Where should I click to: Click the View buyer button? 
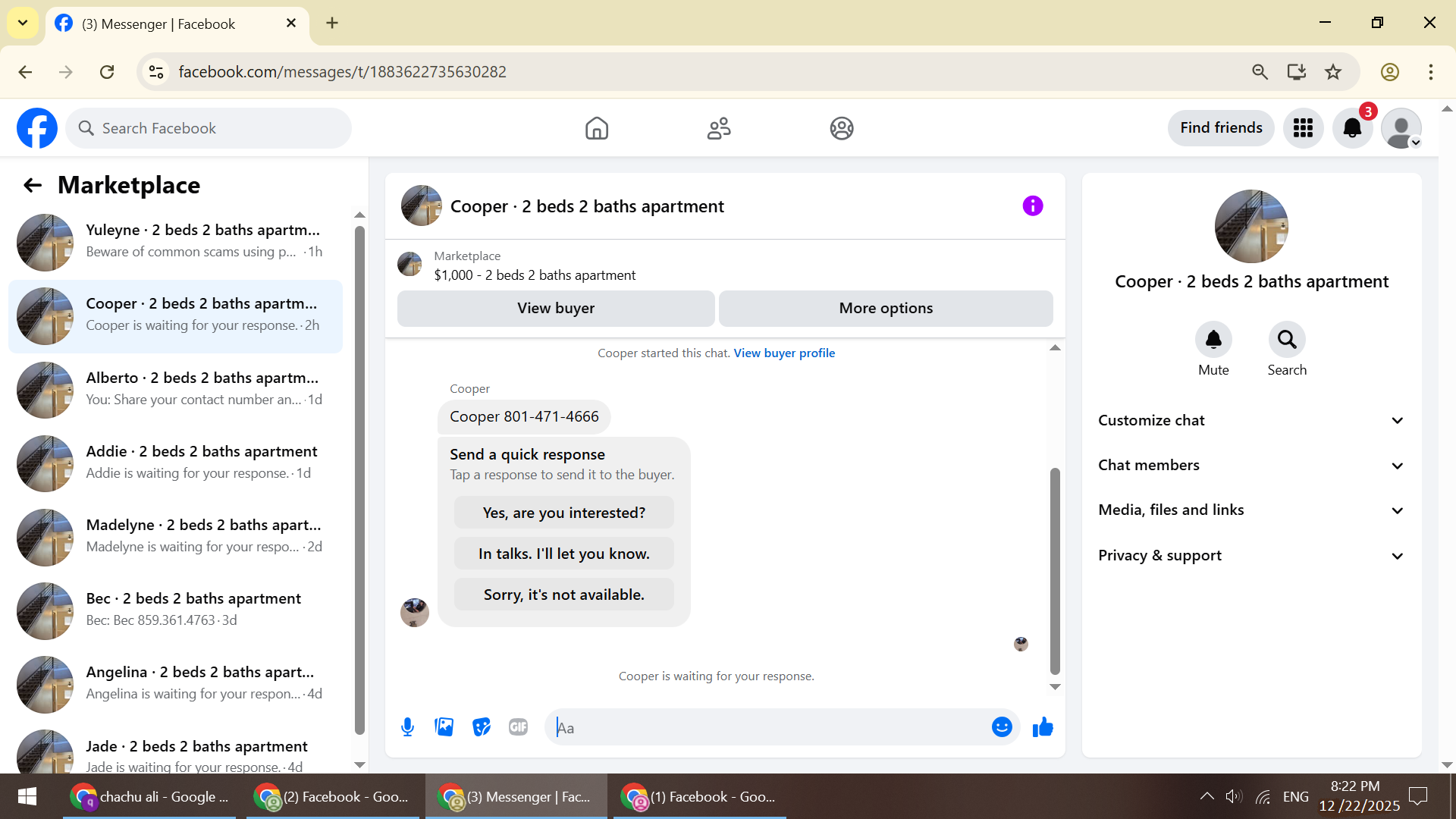[556, 308]
